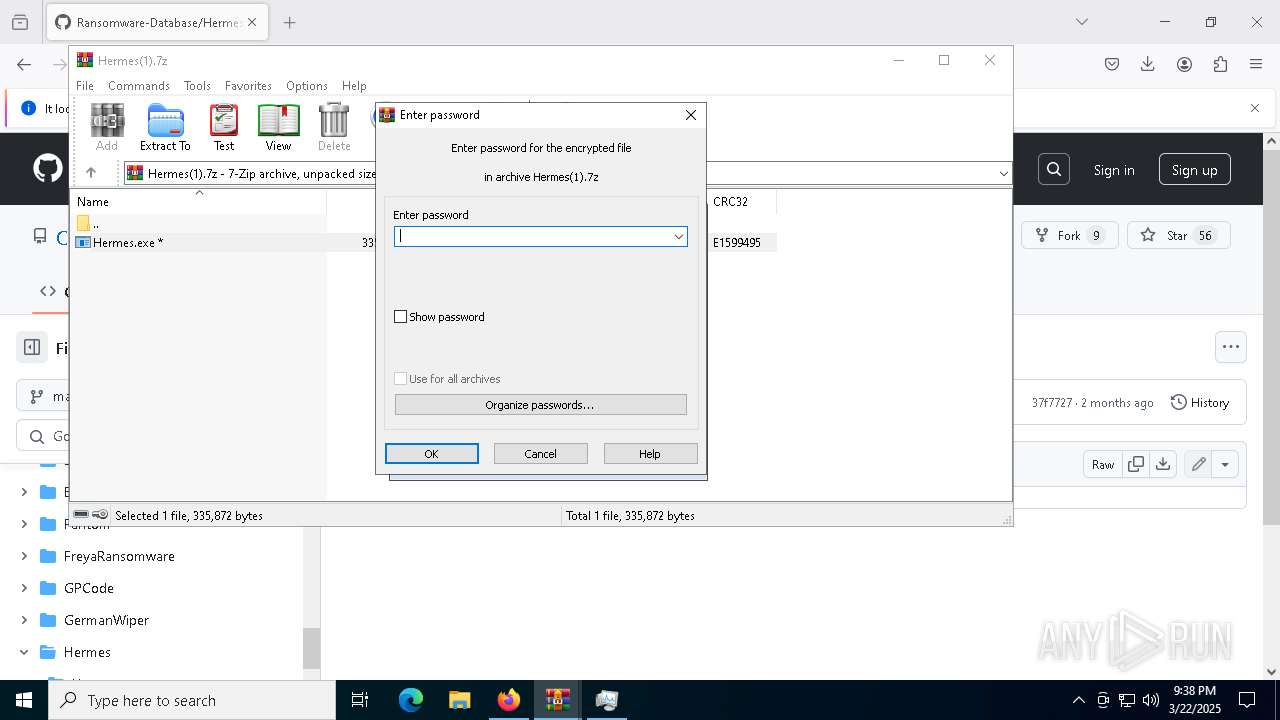Toggle the file tree side panel icon
The height and width of the screenshot is (720, 1280).
pos(32,348)
